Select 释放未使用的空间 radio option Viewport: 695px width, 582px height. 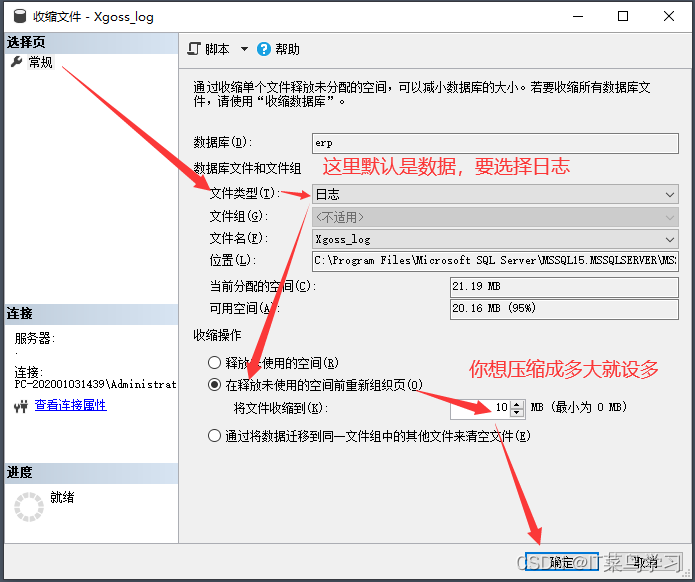[214, 363]
